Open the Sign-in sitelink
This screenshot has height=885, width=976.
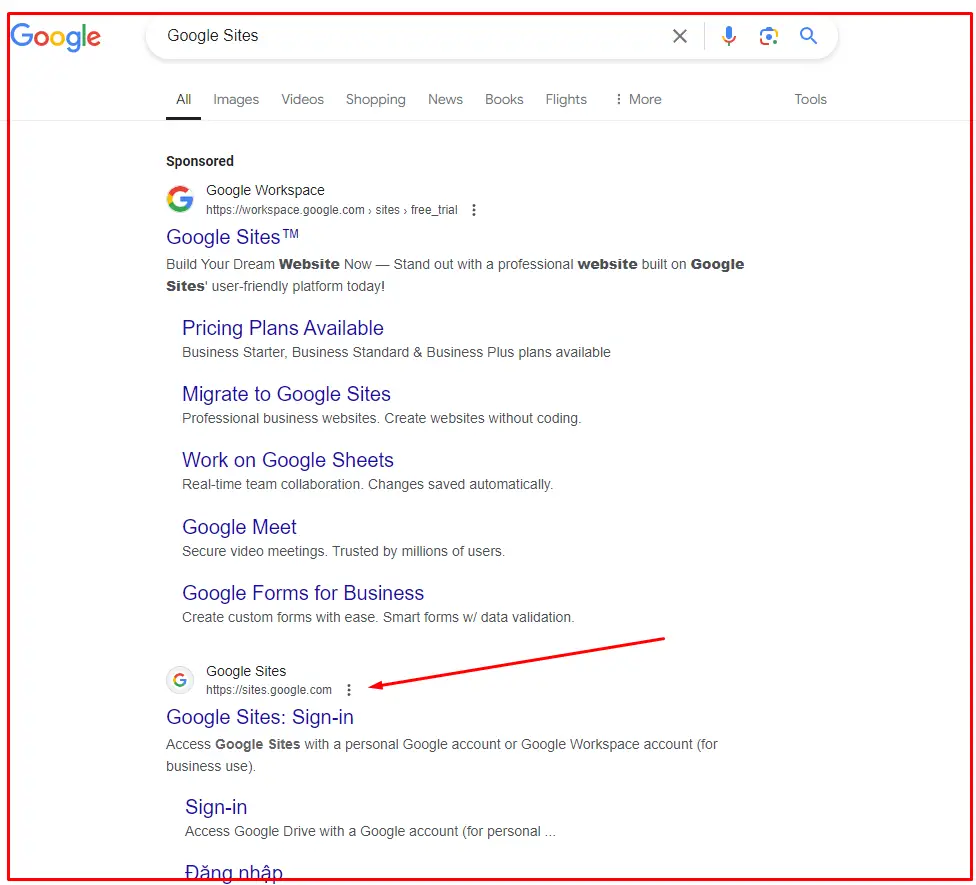point(216,807)
